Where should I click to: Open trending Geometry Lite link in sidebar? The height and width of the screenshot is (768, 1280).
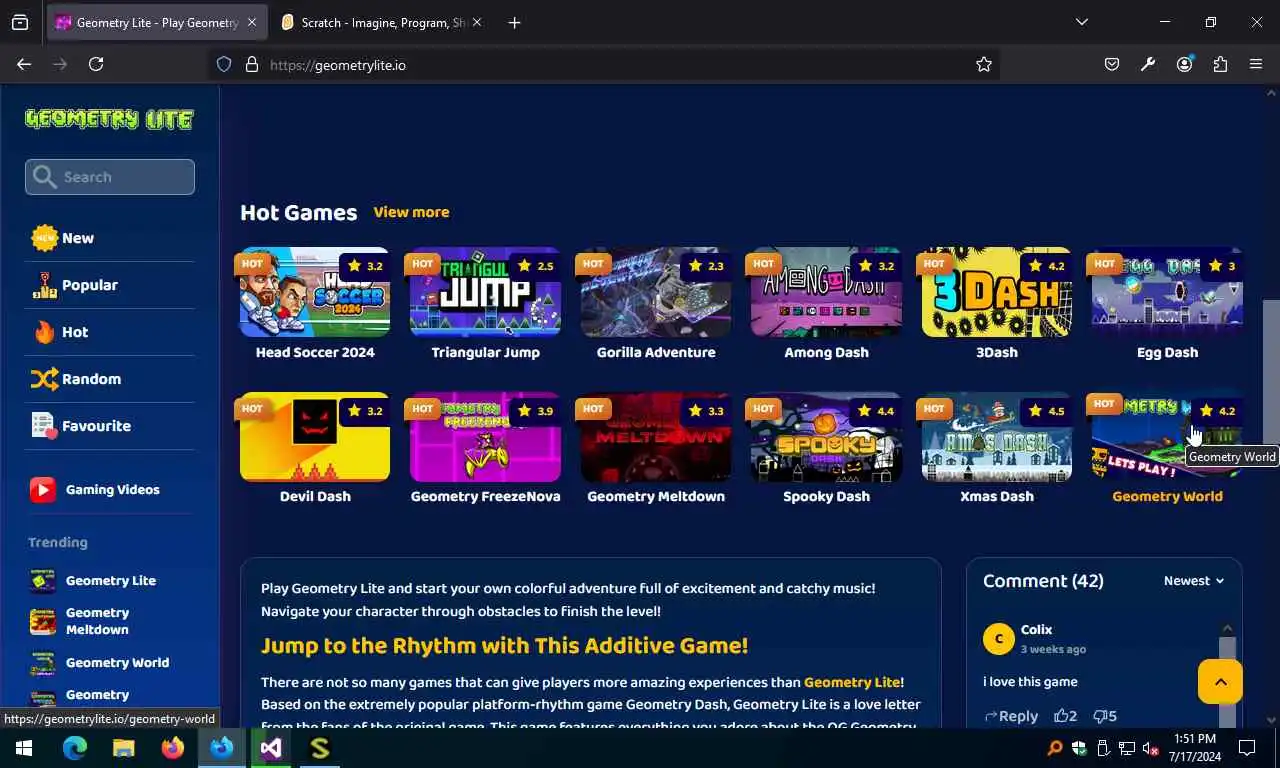coord(110,581)
